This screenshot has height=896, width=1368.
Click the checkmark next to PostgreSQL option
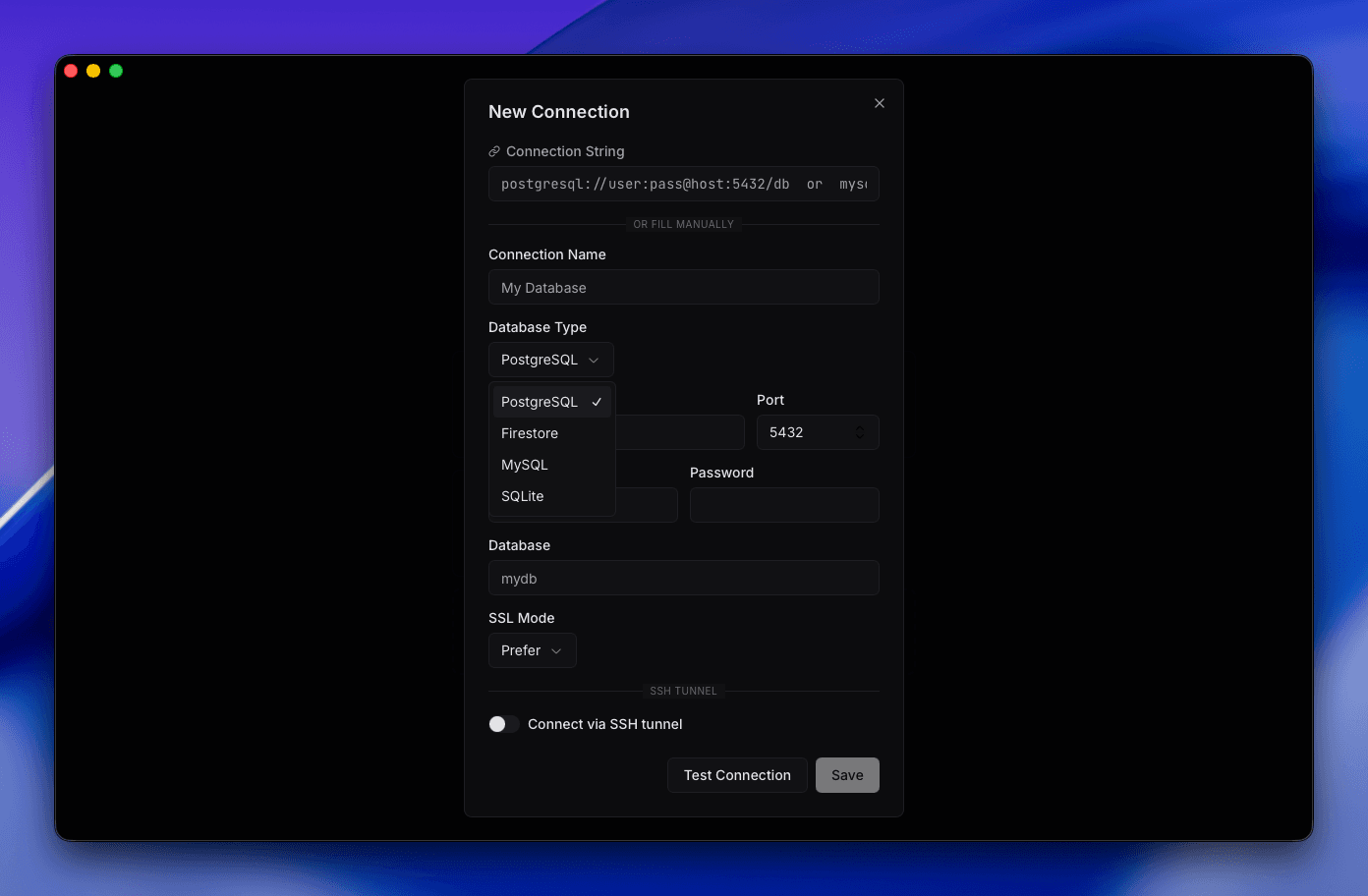click(597, 401)
